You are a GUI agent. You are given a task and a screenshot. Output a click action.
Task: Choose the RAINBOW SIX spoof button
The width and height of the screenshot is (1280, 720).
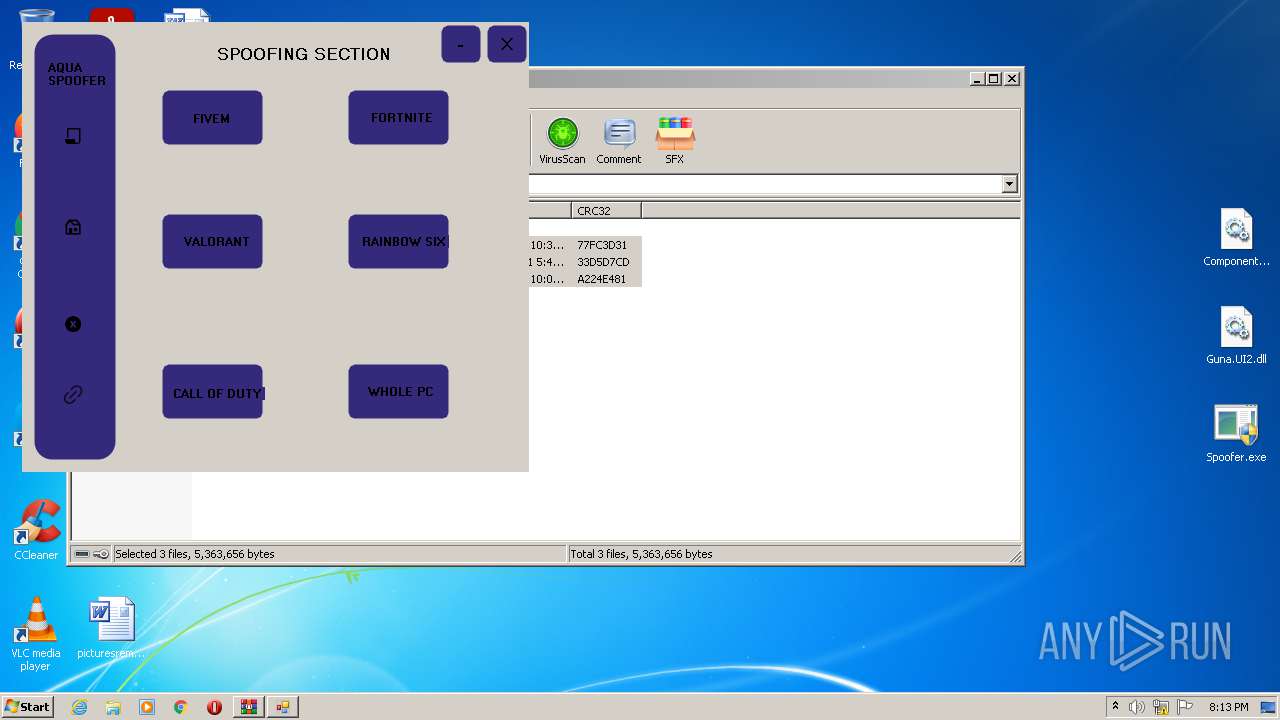pyautogui.click(x=398, y=241)
